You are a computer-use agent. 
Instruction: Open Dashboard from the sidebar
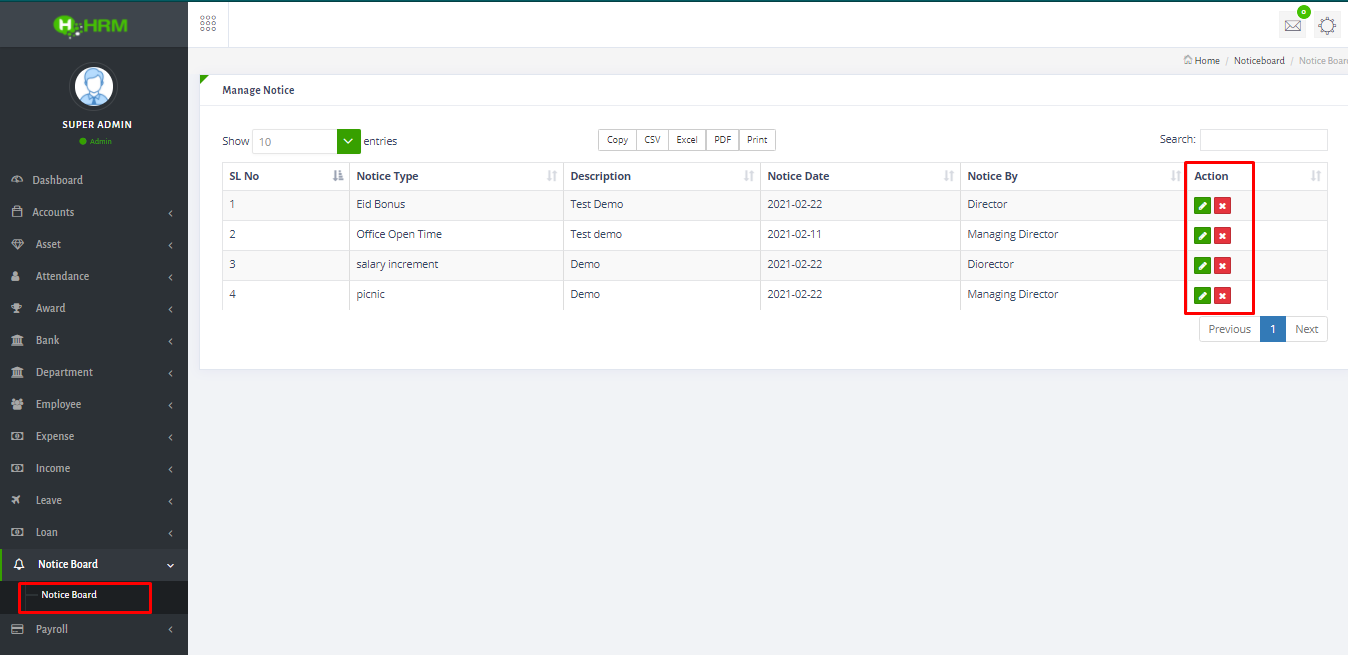point(57,180)
